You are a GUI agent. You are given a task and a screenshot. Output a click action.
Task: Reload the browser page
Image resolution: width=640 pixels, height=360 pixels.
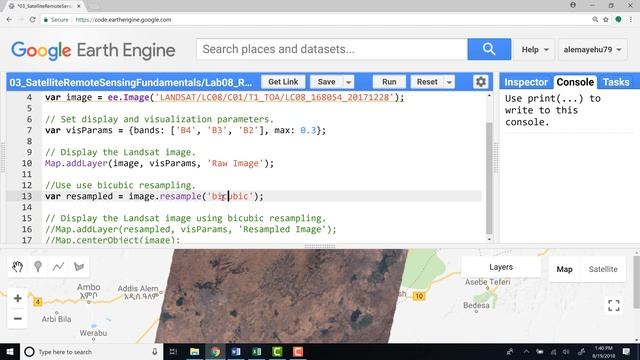click(32, 20)
